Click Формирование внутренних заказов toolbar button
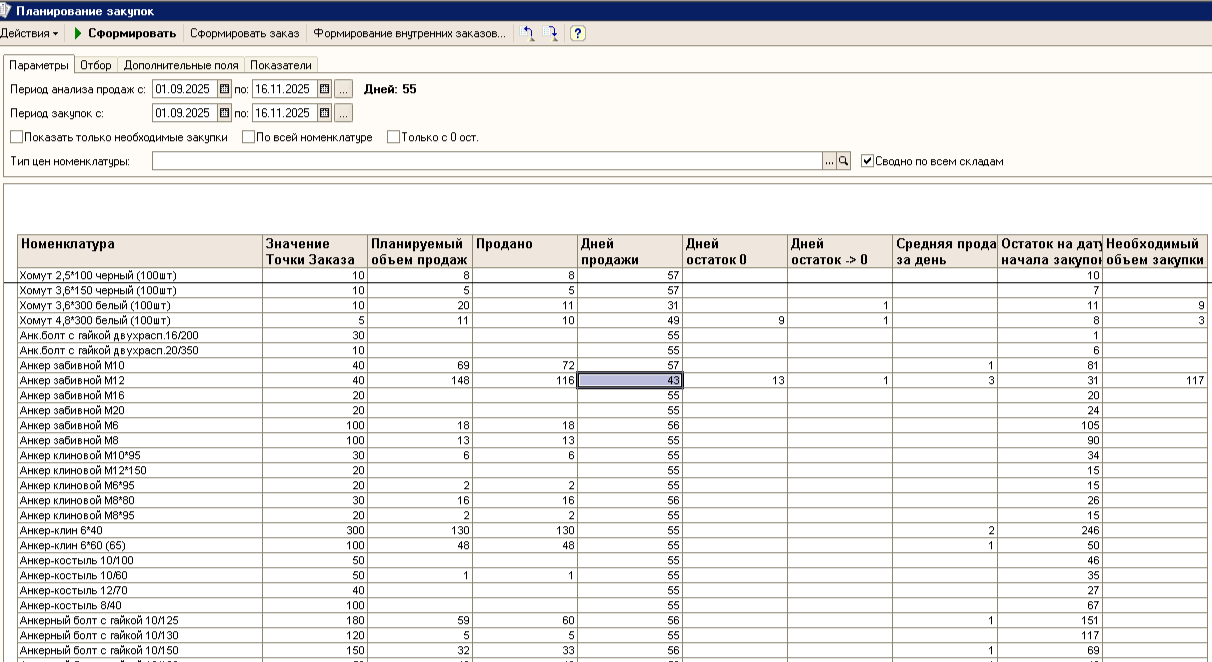 pos(410,33)
